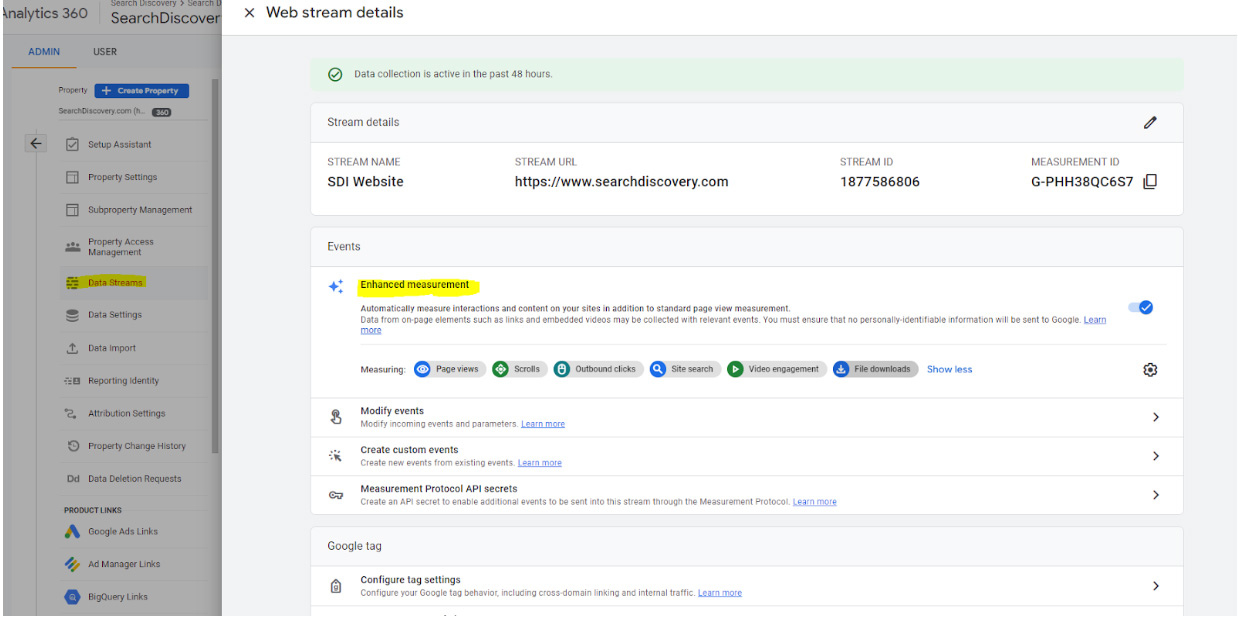Click the Video engagement chip
The height and width of the screenshot is (617, 1238).
[x=776, y=369]
